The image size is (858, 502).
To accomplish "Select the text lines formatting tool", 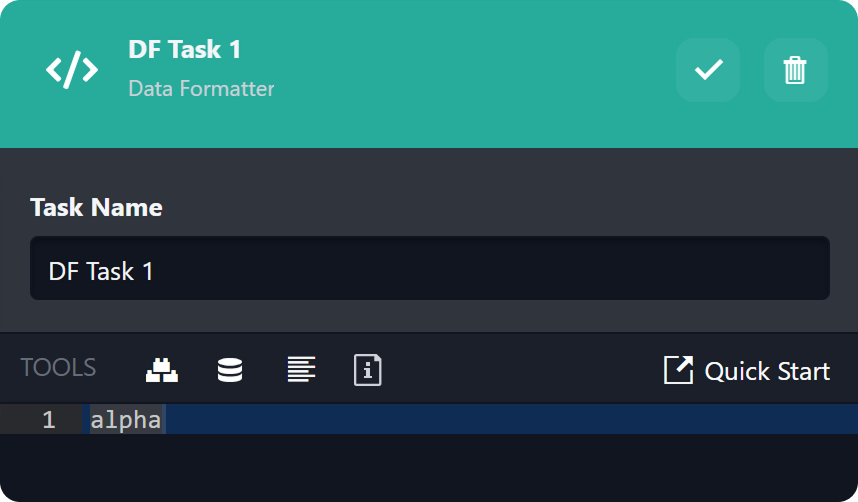I will [x=301, y=370].
